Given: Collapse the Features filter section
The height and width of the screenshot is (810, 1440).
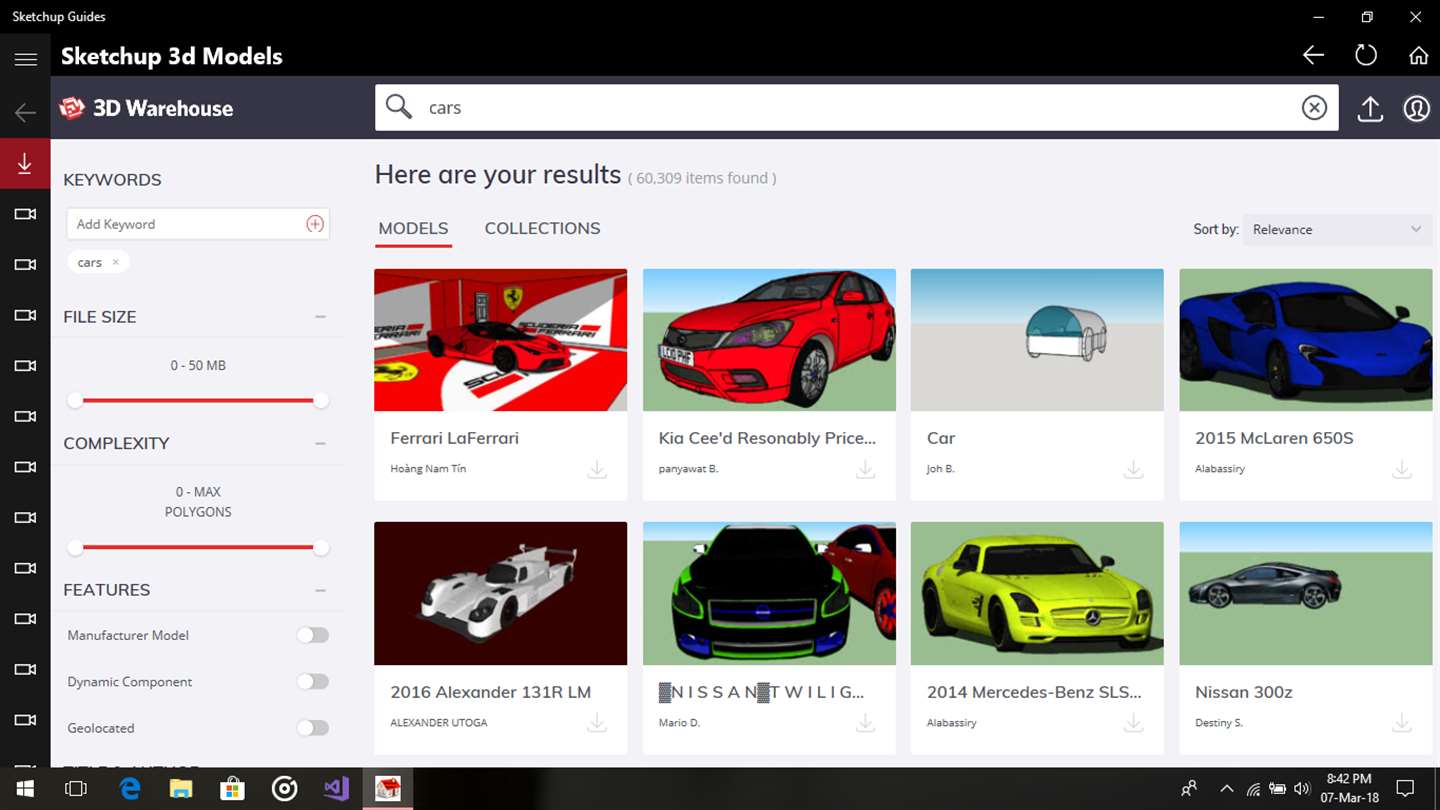Looking at the screenshot, I should pyautogui.click(x=320, y=590).
